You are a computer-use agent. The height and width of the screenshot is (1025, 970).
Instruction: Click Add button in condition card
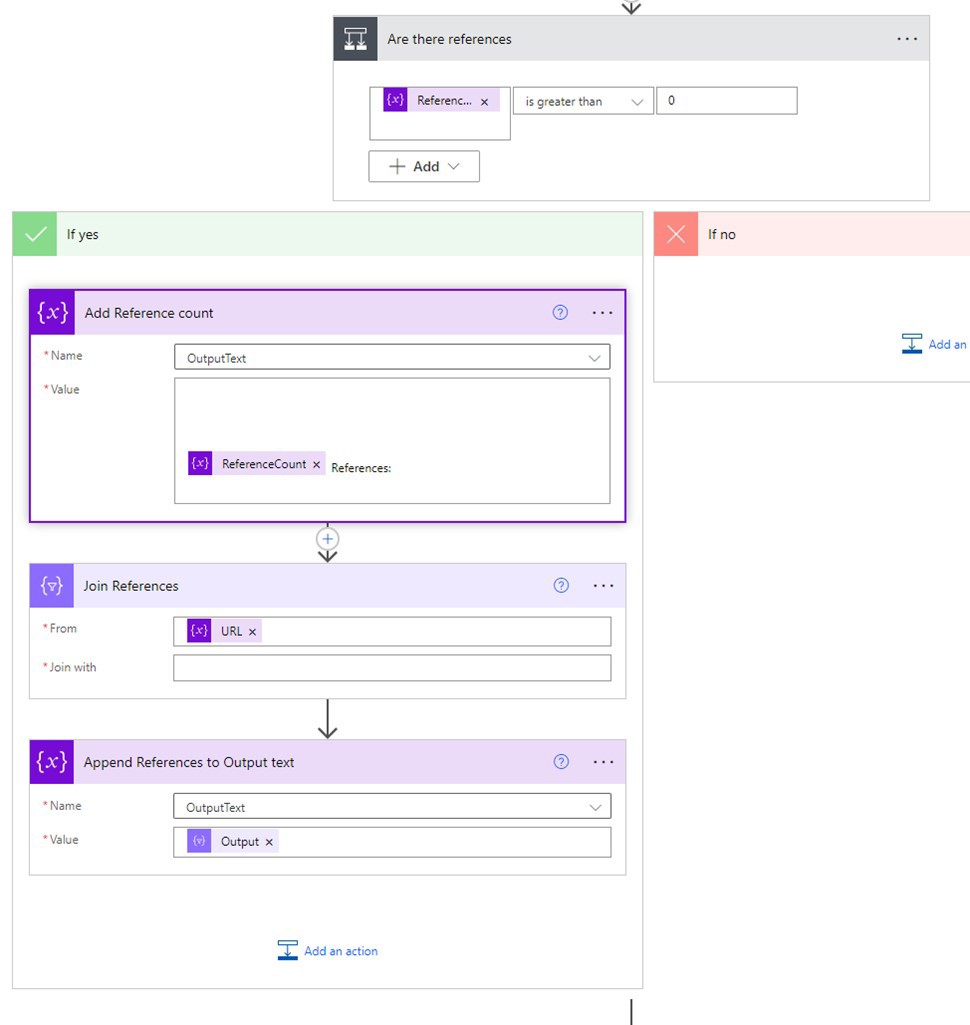424,167
